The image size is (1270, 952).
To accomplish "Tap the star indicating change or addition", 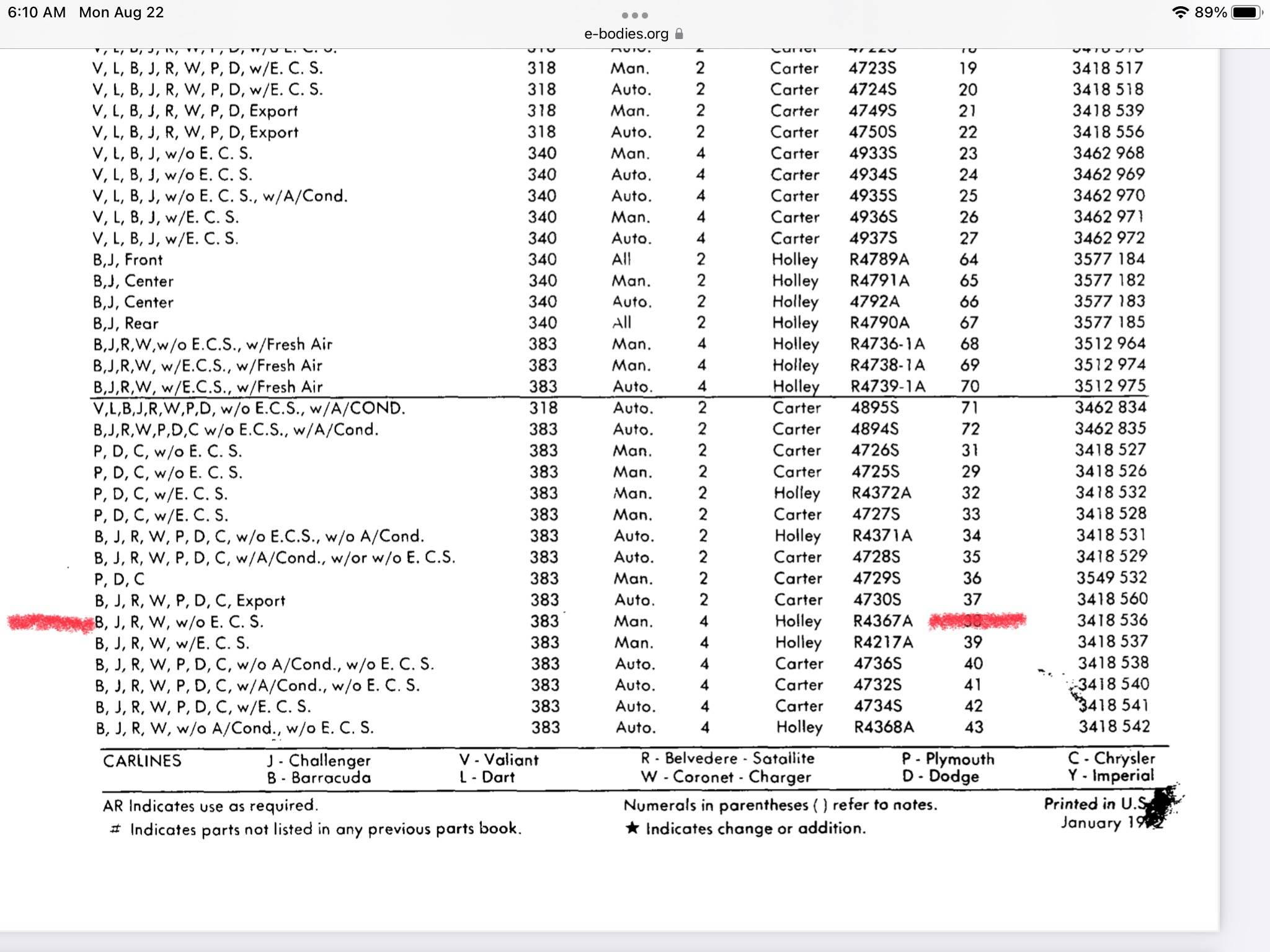I will [632, 828].
